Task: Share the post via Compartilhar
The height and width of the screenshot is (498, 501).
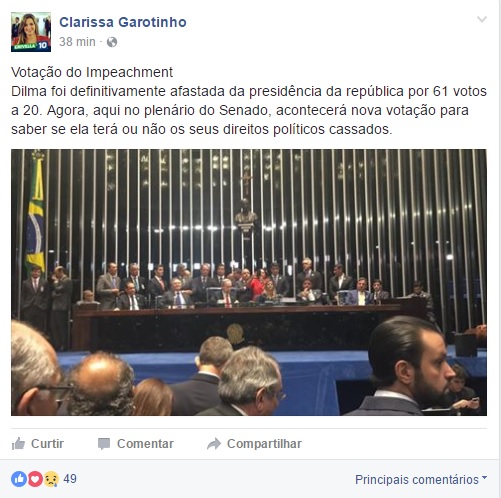Action: pos(254,444)
